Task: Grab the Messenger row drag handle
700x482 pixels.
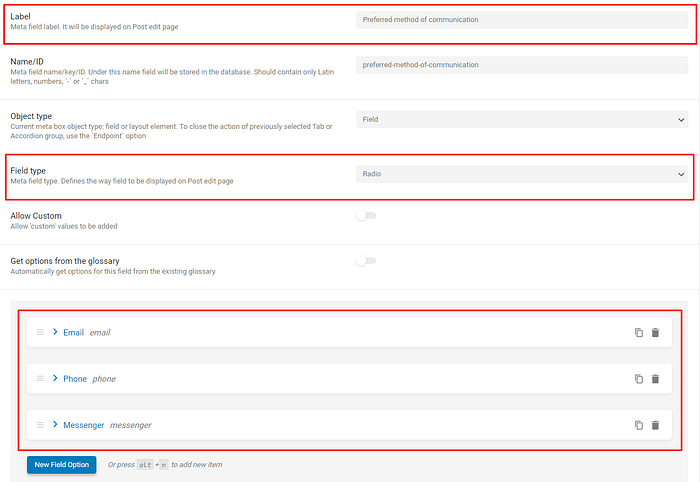Action: [x=40, y=425]
